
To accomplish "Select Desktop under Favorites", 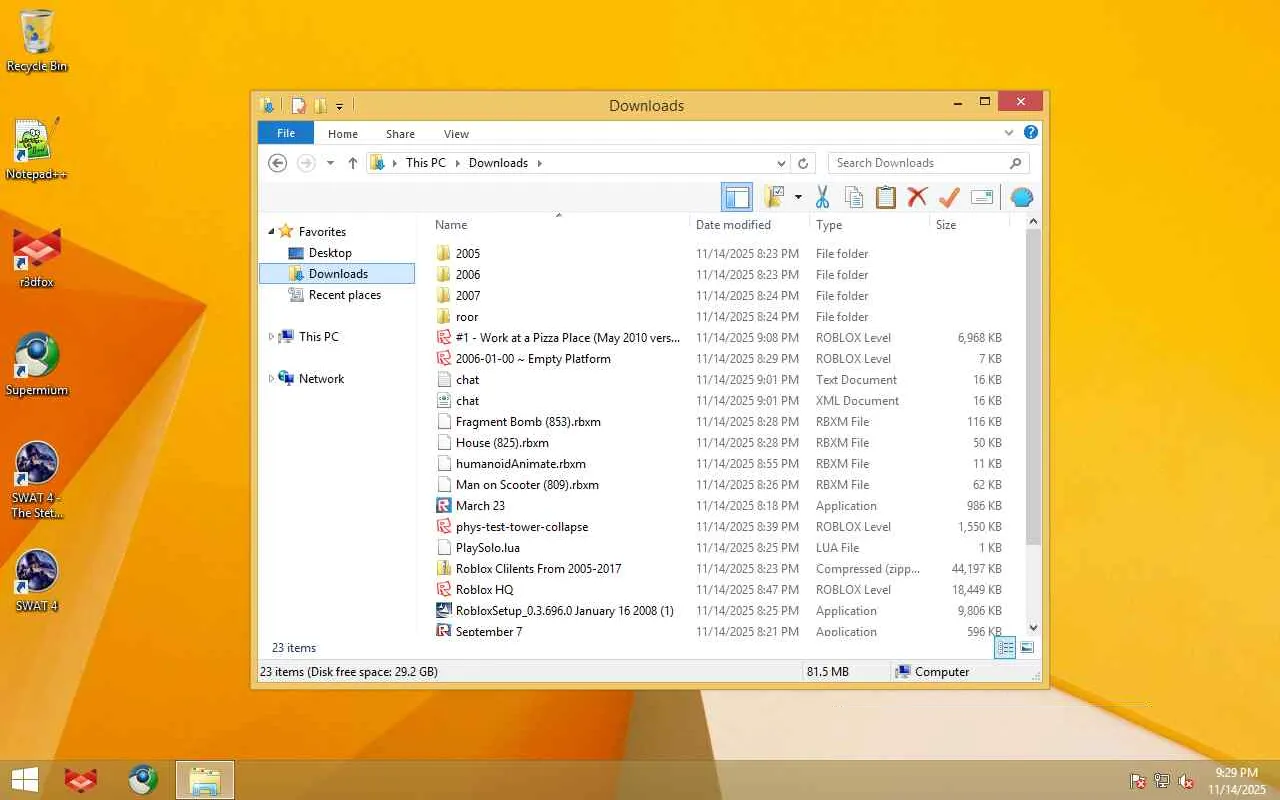I will coord(330,253).
